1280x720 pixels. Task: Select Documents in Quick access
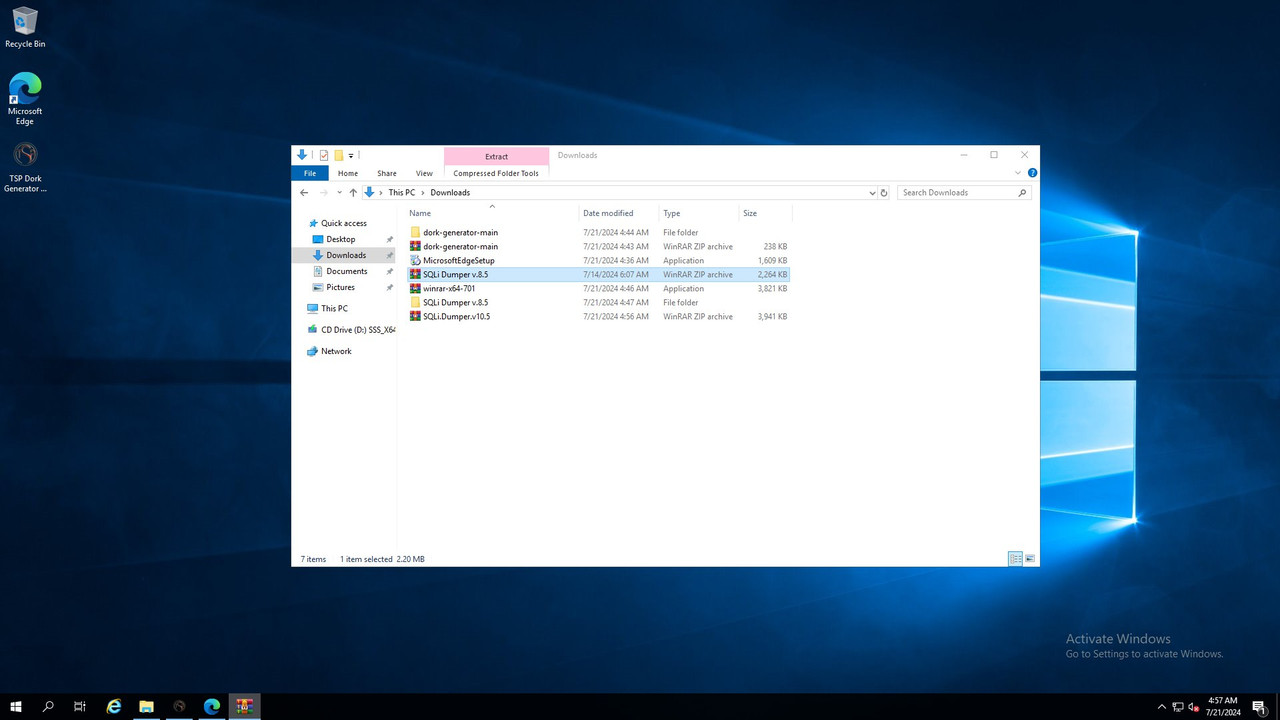coord(346,271)
